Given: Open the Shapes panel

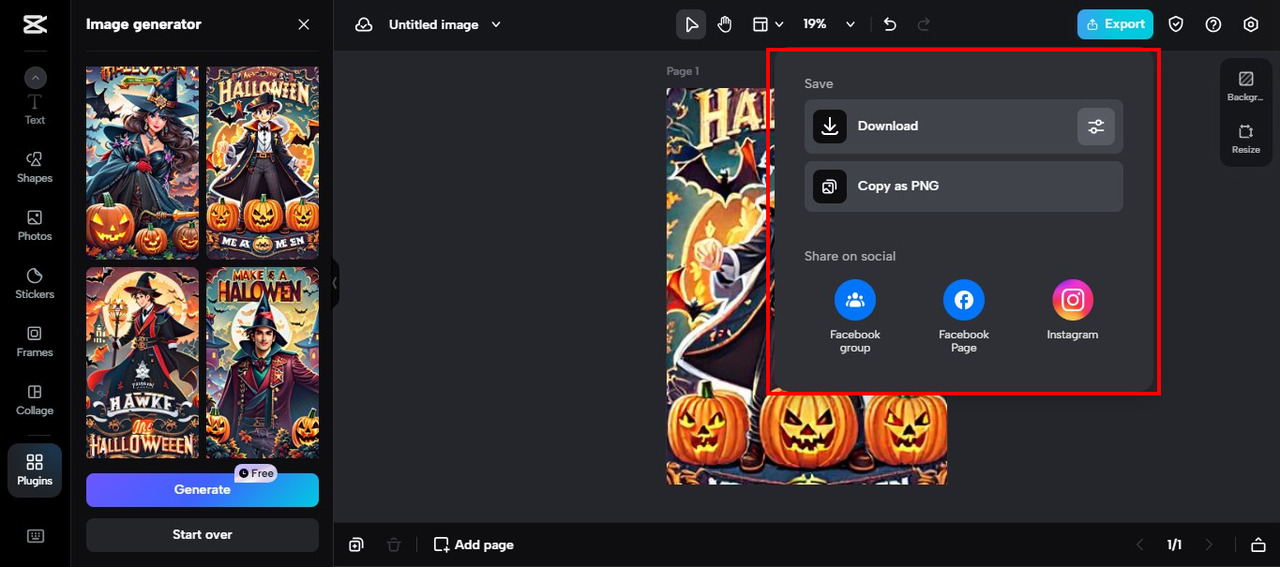Looking at the screenshot, I should [35, 167].
